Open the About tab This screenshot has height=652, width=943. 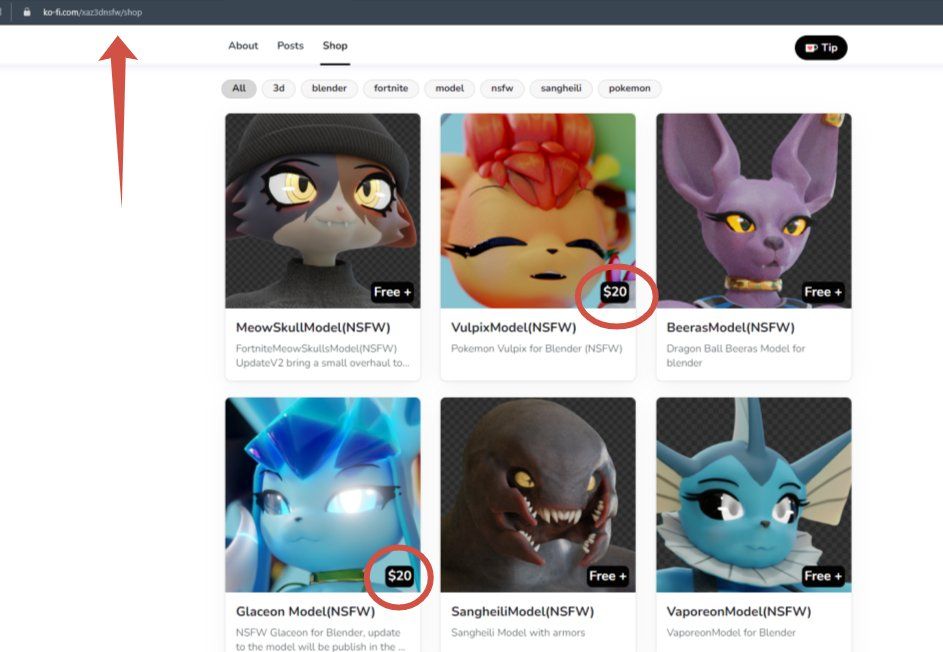point(243,46)
